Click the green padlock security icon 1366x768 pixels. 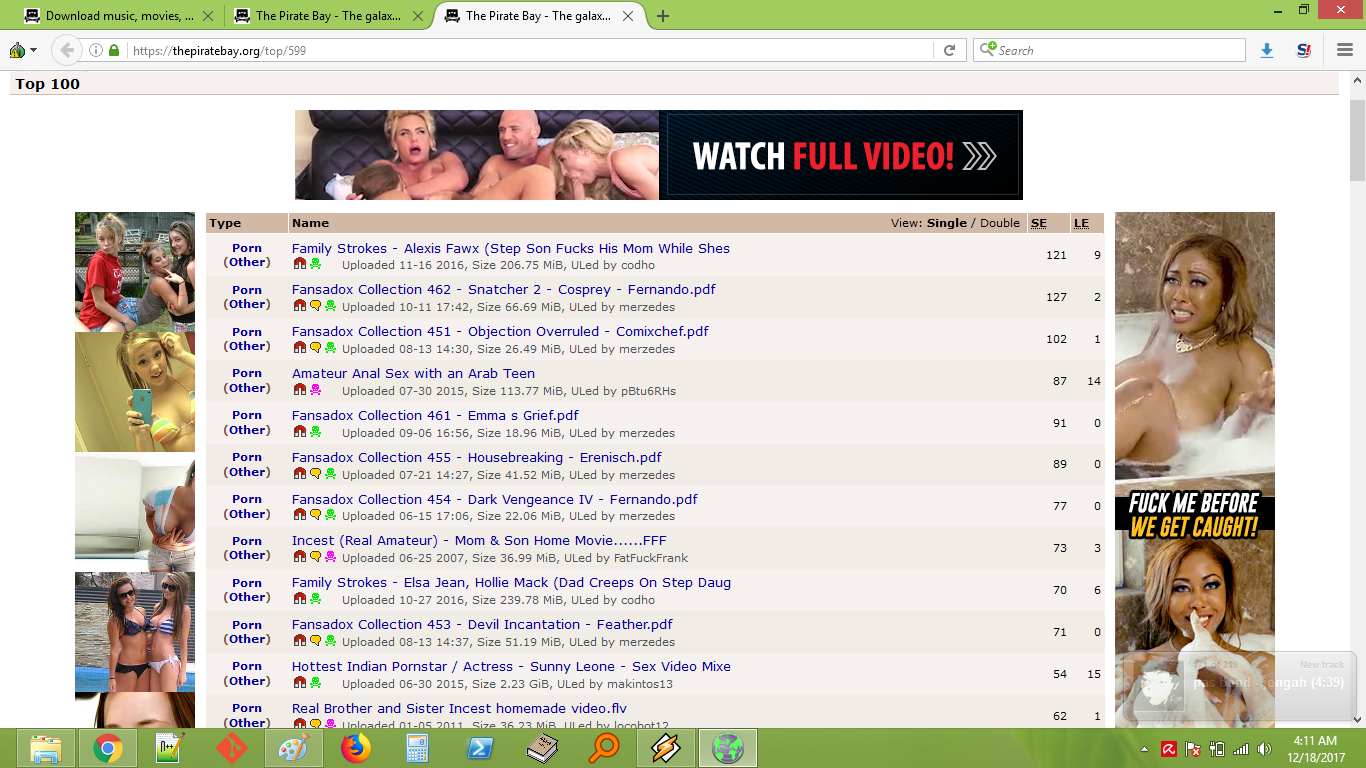(x=114, y=50)
